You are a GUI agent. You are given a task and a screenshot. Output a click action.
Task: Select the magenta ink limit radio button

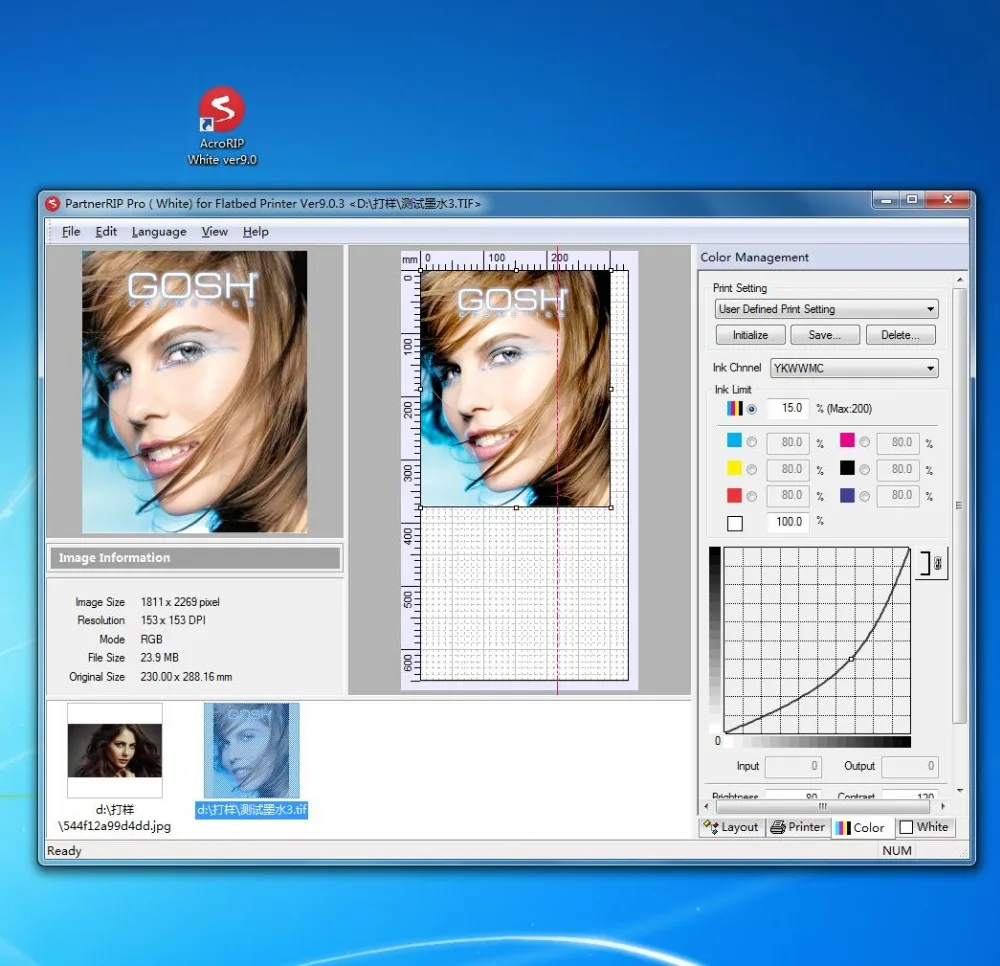tap(865, 442)
